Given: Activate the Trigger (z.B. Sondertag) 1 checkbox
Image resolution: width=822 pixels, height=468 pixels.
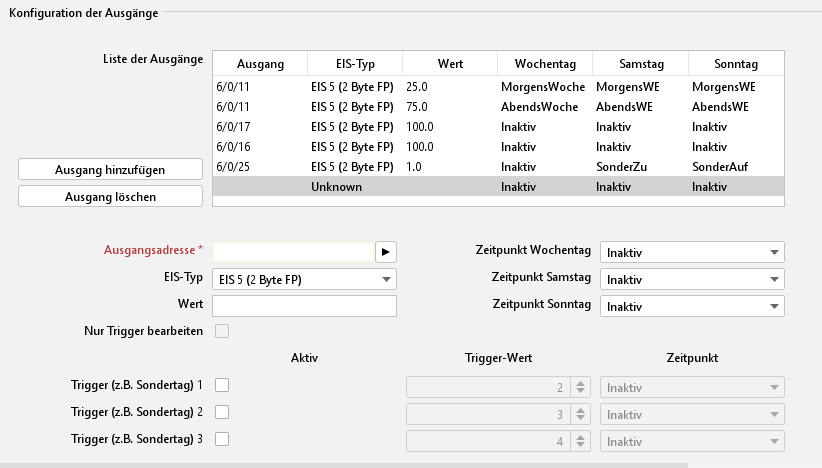Looking at the screenshot, I should (222, 385).
